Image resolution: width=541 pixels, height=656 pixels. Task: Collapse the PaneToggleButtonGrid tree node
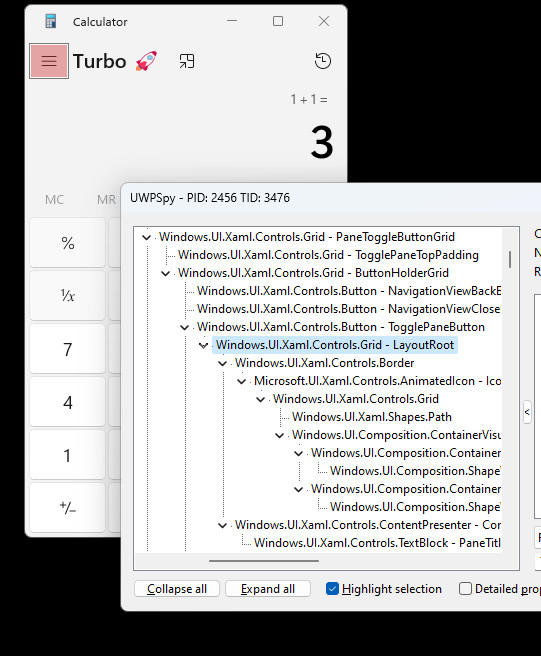click(x=146, y=237)
